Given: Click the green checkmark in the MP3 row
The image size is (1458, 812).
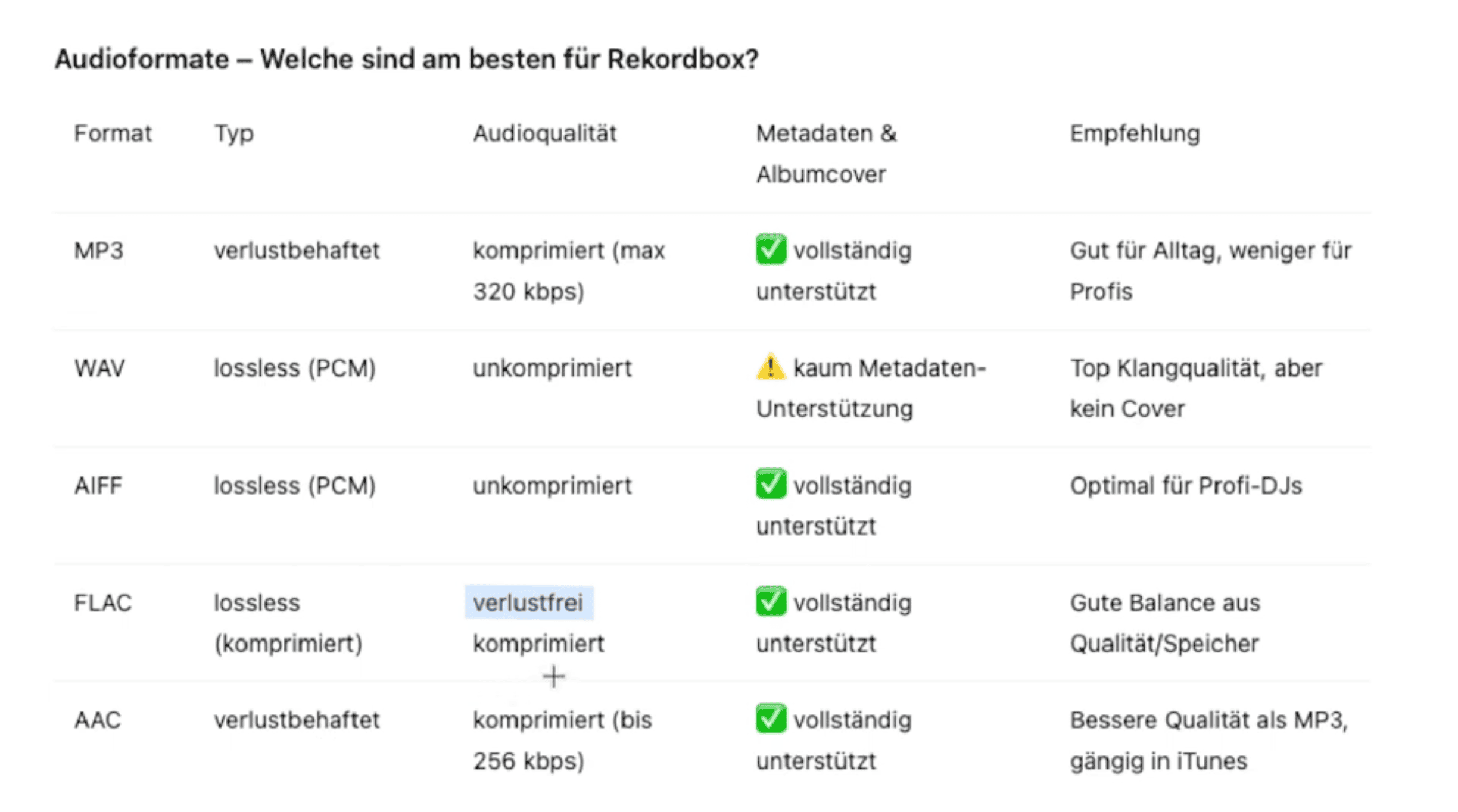Looking at the screenshot, I should 770,249.
